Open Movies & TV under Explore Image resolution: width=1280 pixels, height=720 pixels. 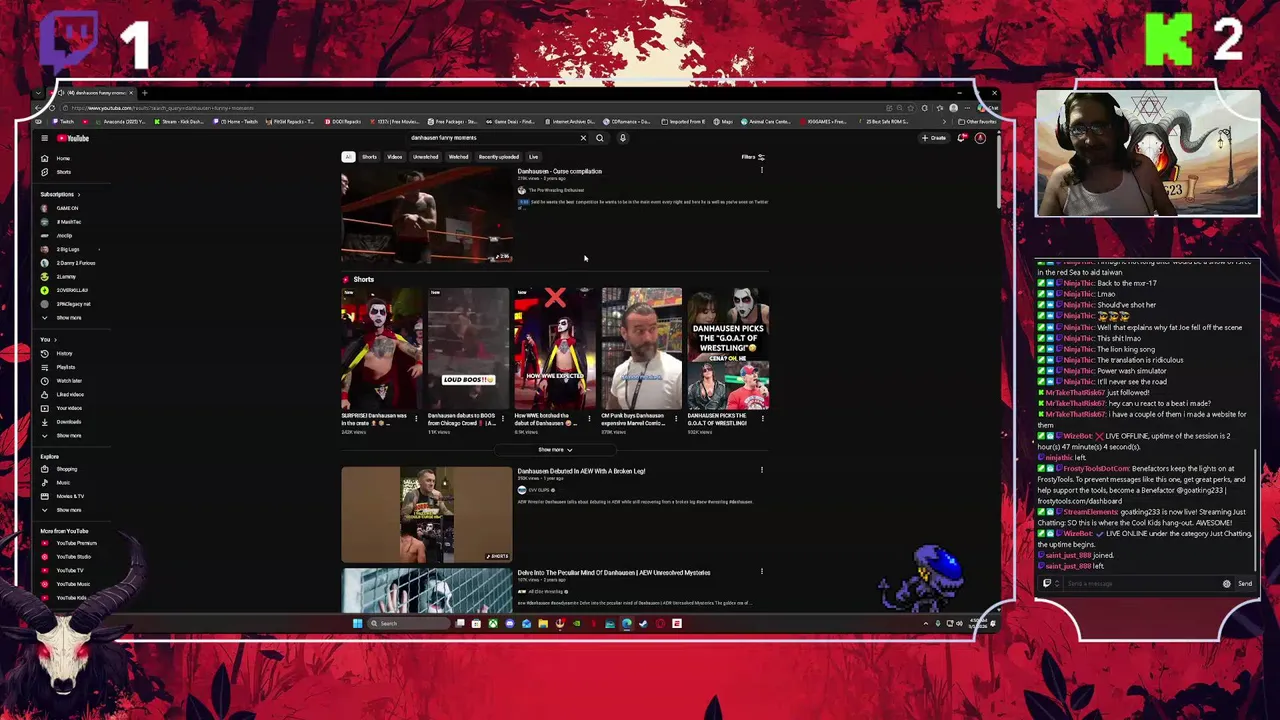pyautogui.click(x=70, y=496)
